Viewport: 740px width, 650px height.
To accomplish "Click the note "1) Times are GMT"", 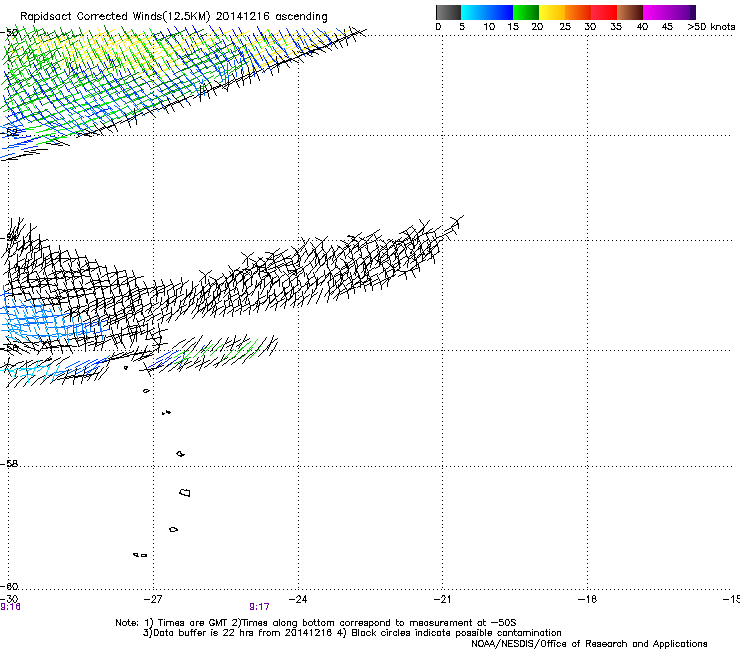I will coord(187,623).
